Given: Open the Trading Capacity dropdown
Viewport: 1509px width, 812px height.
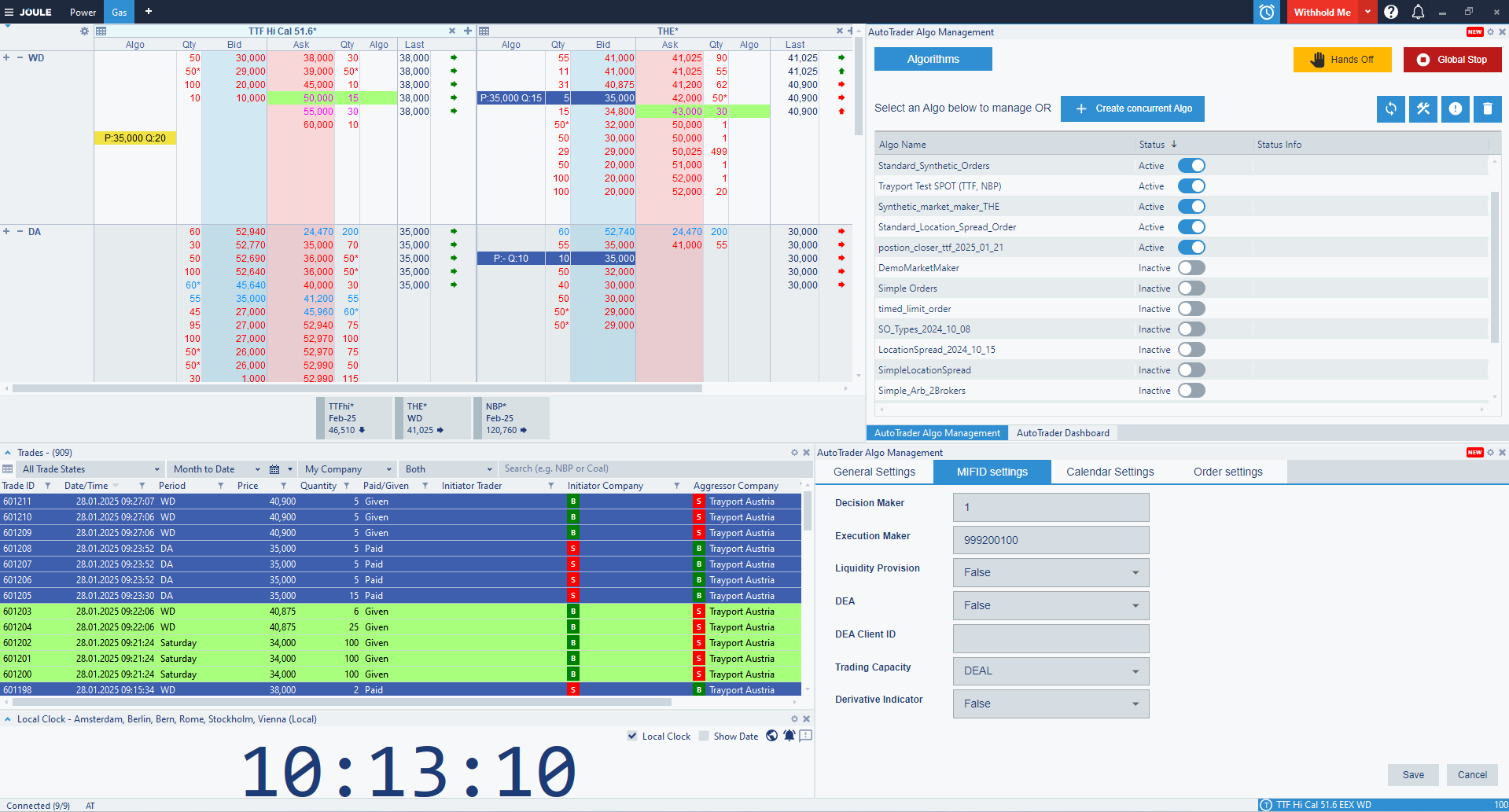Looking at the screenshot, I should tap(1051, 671).
